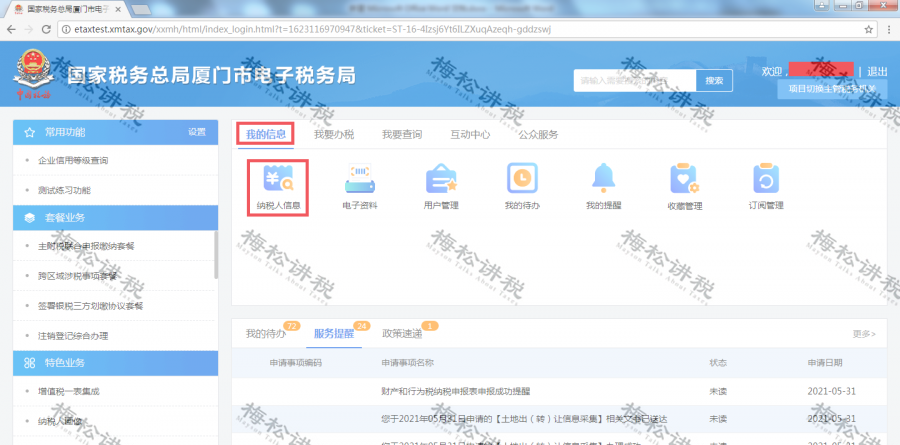The image size is (900, 445).
Task: Click the 常用功能 star icon
Action: (x=30, y=133)
